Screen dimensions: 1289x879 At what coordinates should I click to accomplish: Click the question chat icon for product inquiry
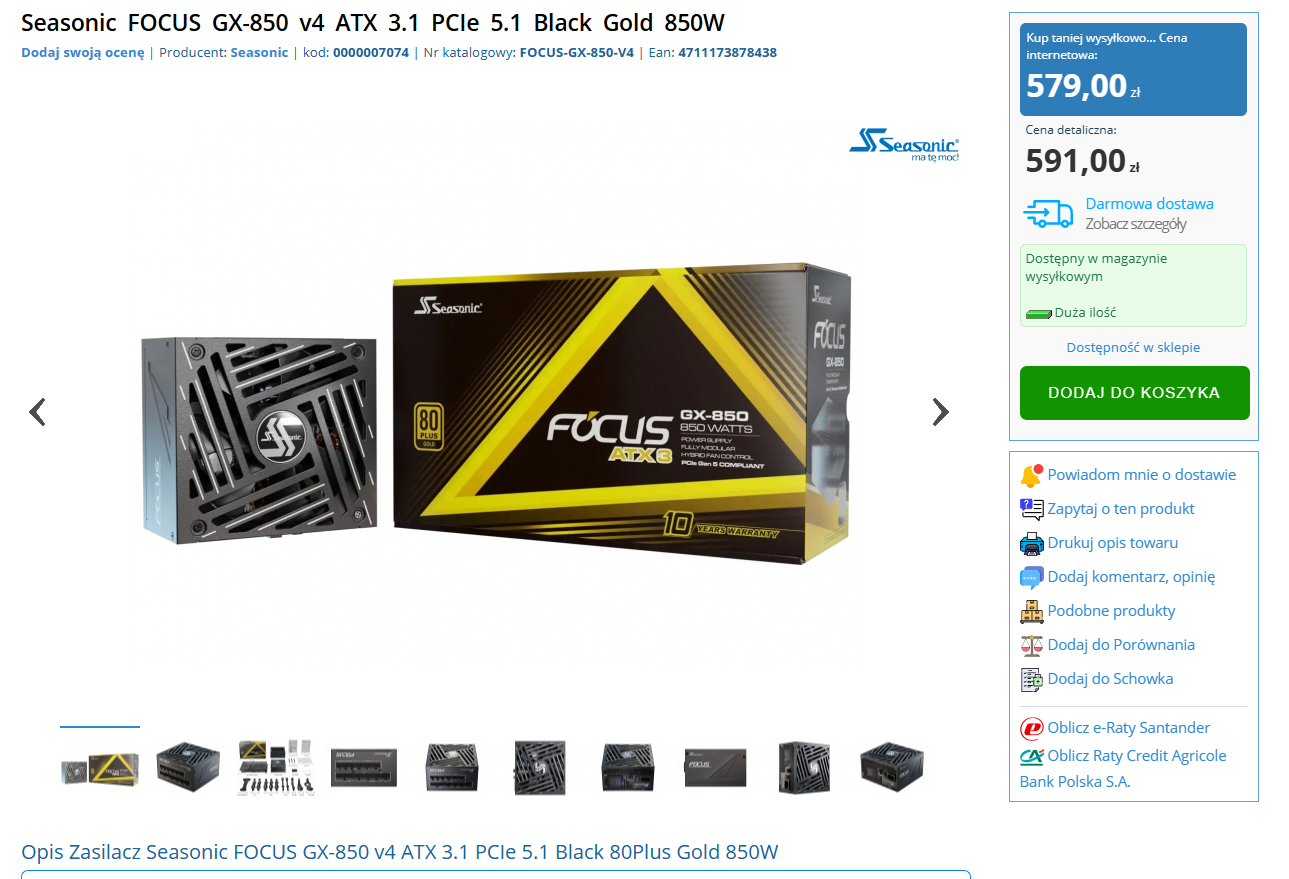click(x=1032, y=509)
